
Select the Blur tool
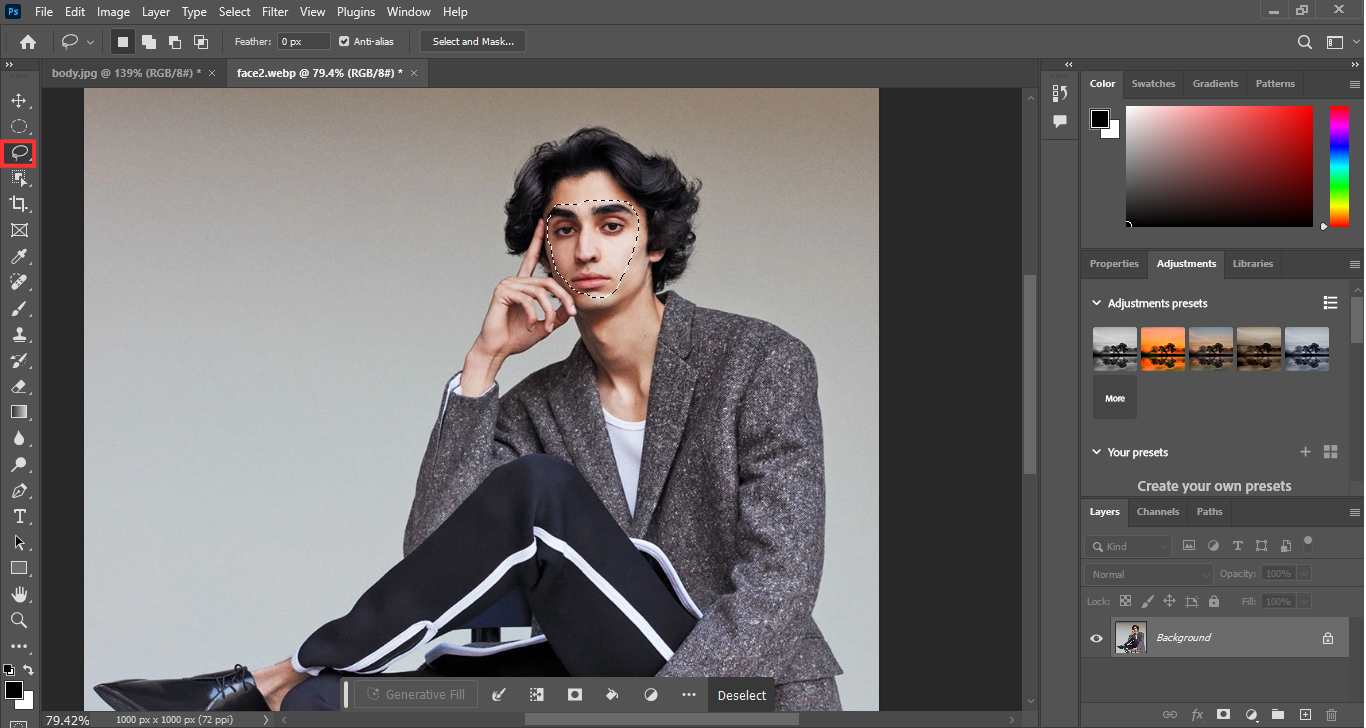19,438
